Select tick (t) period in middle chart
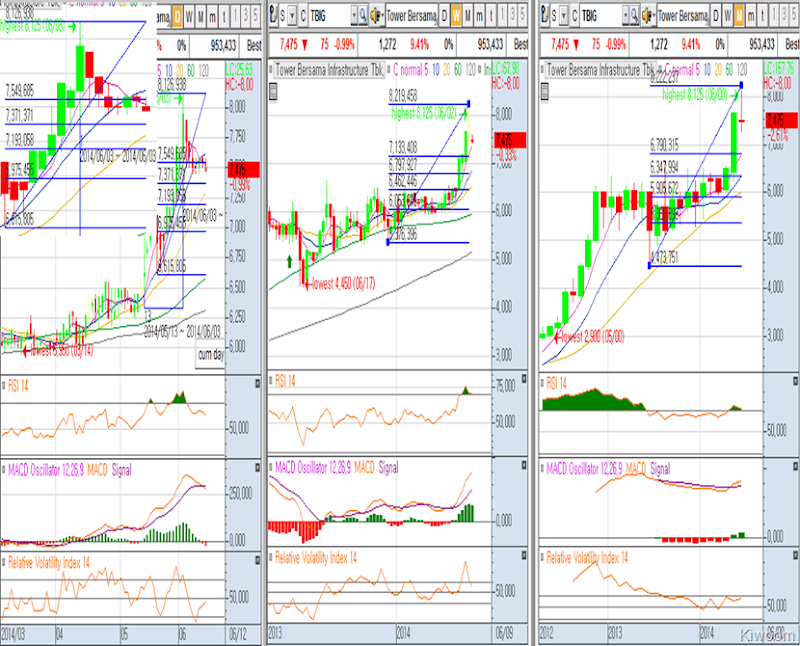This screenshot has height=646, width=800. [x=491, y=16]
